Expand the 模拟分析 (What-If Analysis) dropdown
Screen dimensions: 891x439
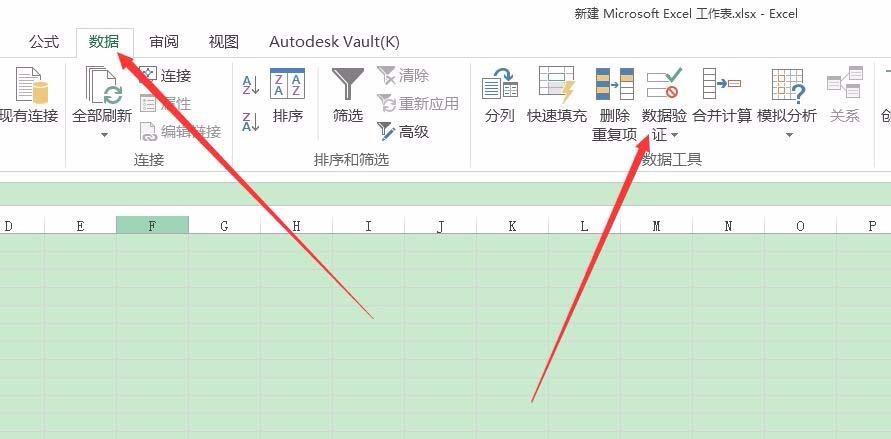click(788, 135)
